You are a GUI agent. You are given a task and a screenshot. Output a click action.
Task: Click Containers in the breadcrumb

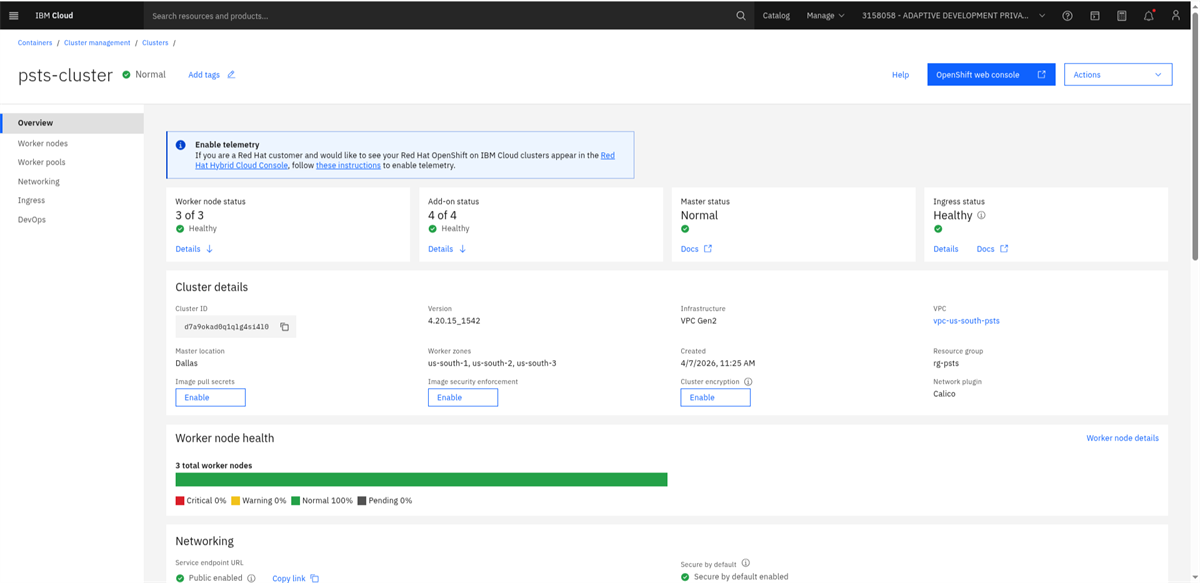click(x=35, y=43)
